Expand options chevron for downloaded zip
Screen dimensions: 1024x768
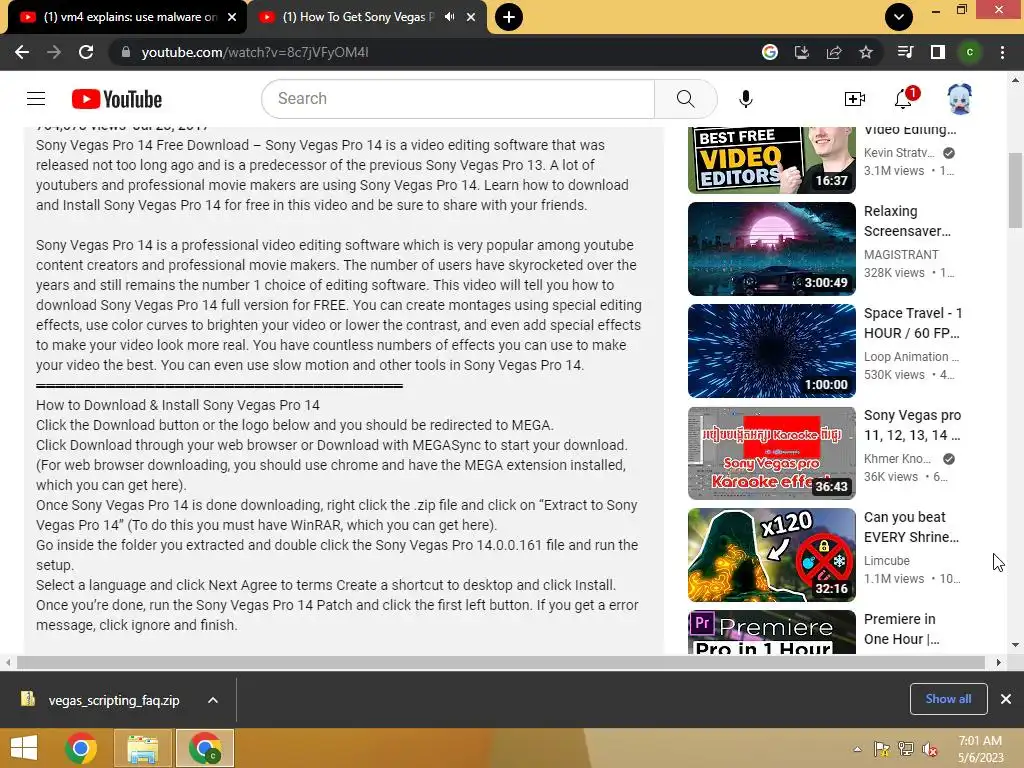[212, 700]
